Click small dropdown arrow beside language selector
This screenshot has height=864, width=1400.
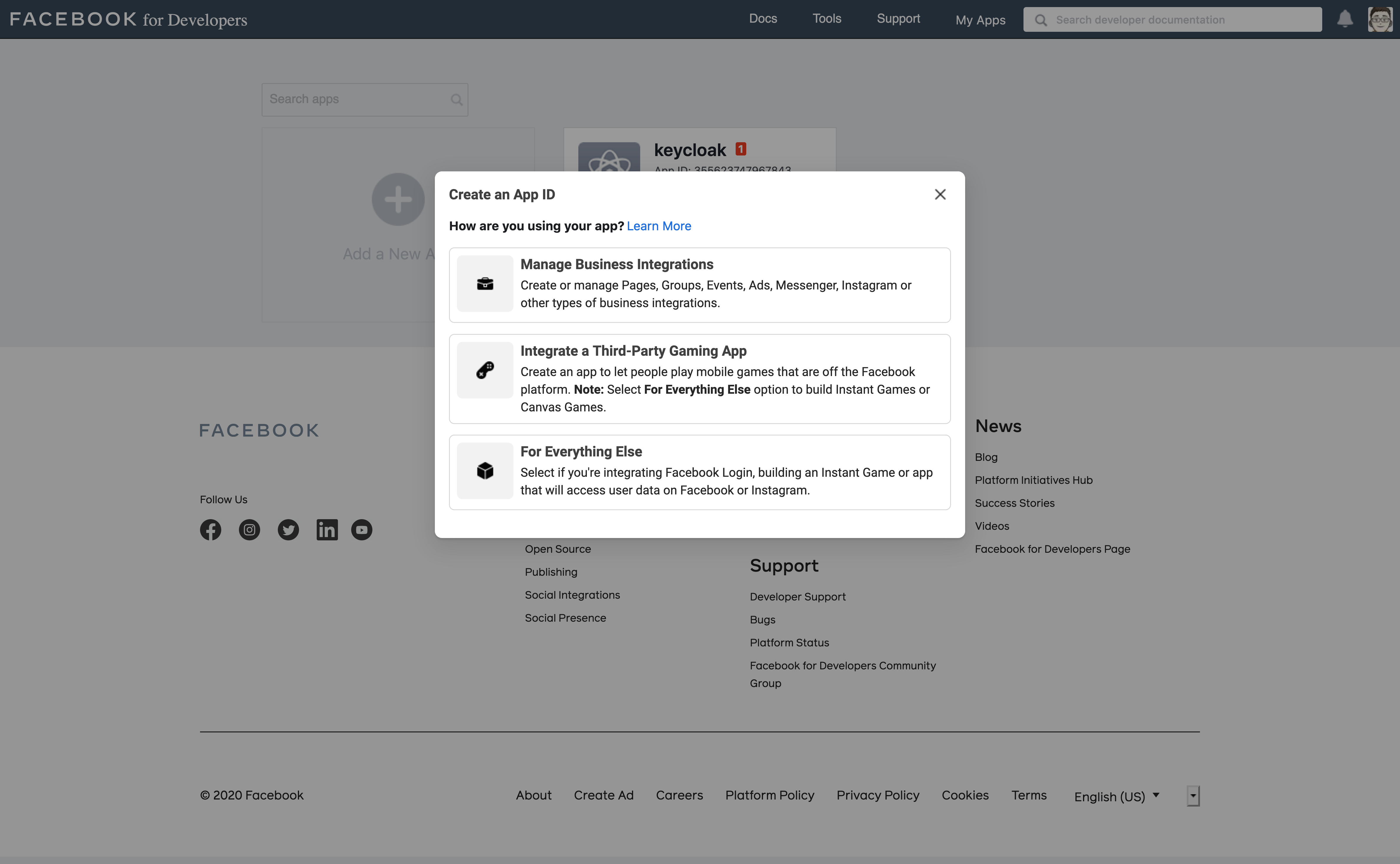[x=1193, y=795]
